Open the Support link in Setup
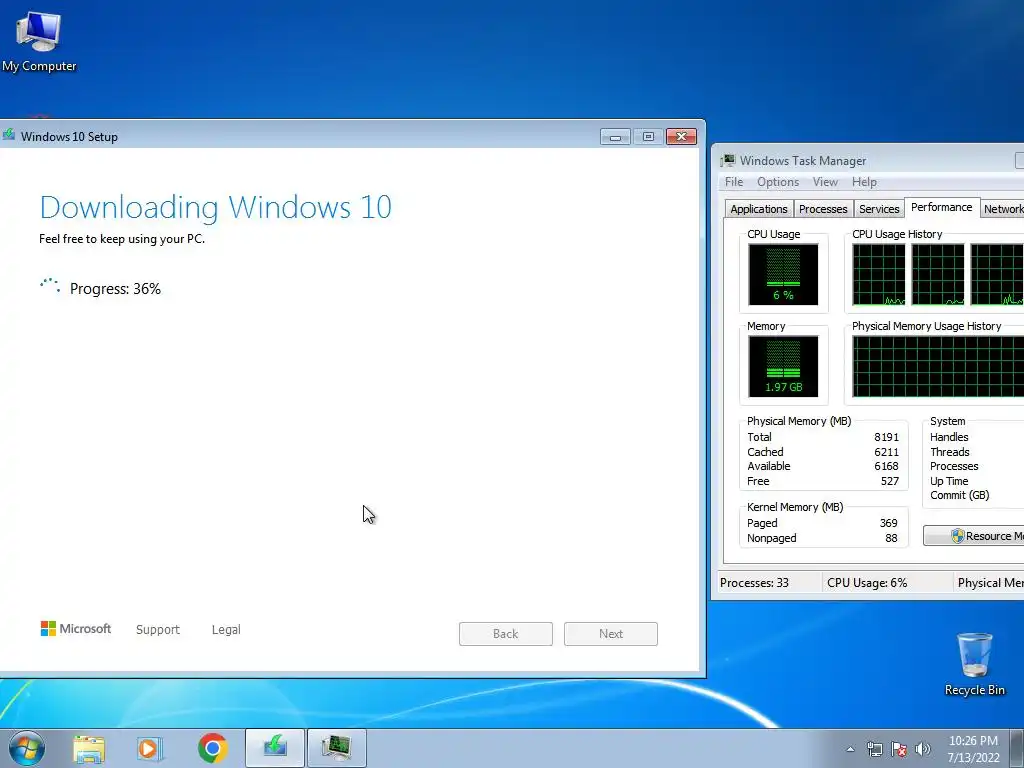 point(157,630)
